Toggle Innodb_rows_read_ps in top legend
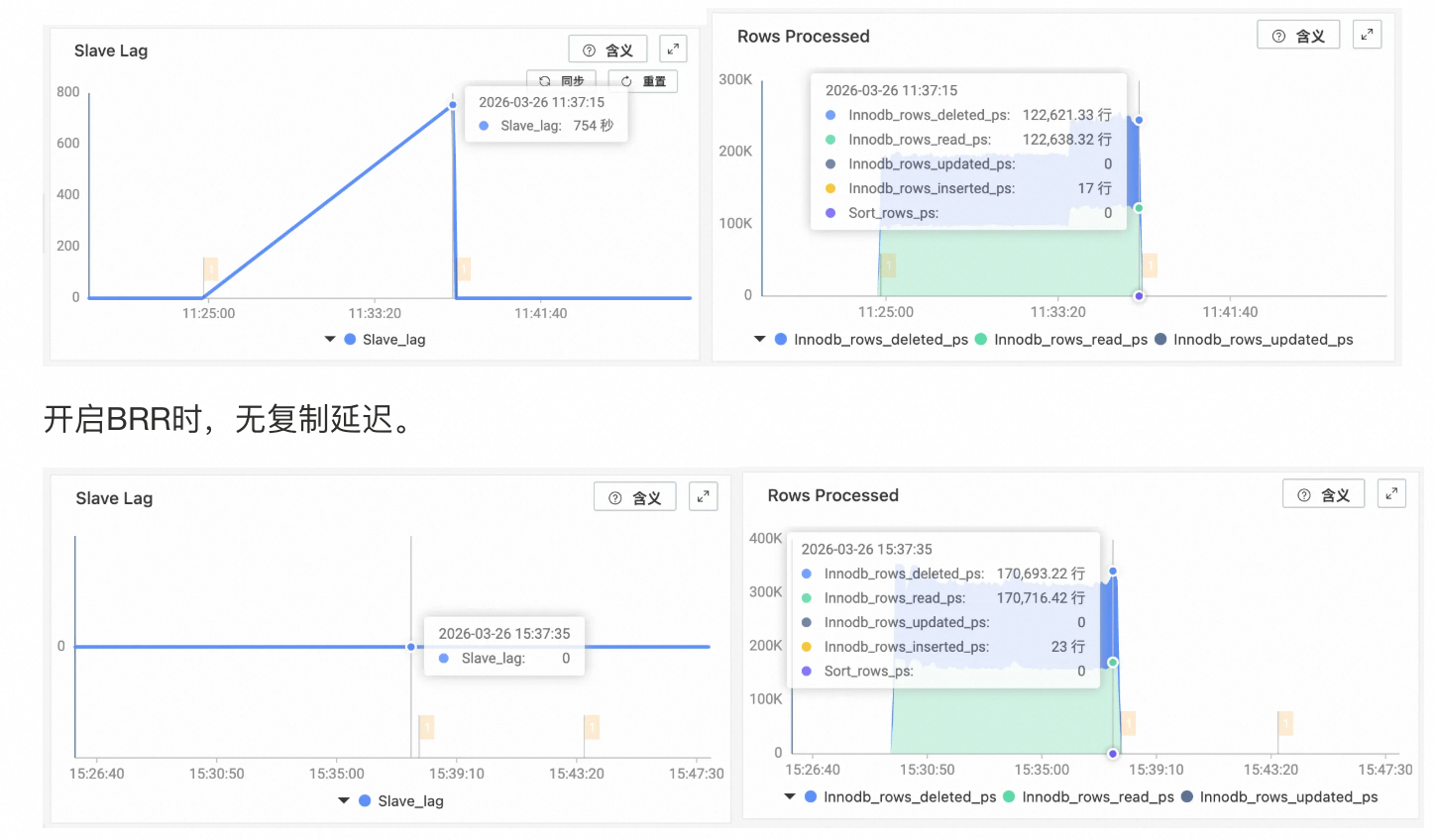The height and width of the screenshot is (840, 1435). click(x=1061, y=340)
